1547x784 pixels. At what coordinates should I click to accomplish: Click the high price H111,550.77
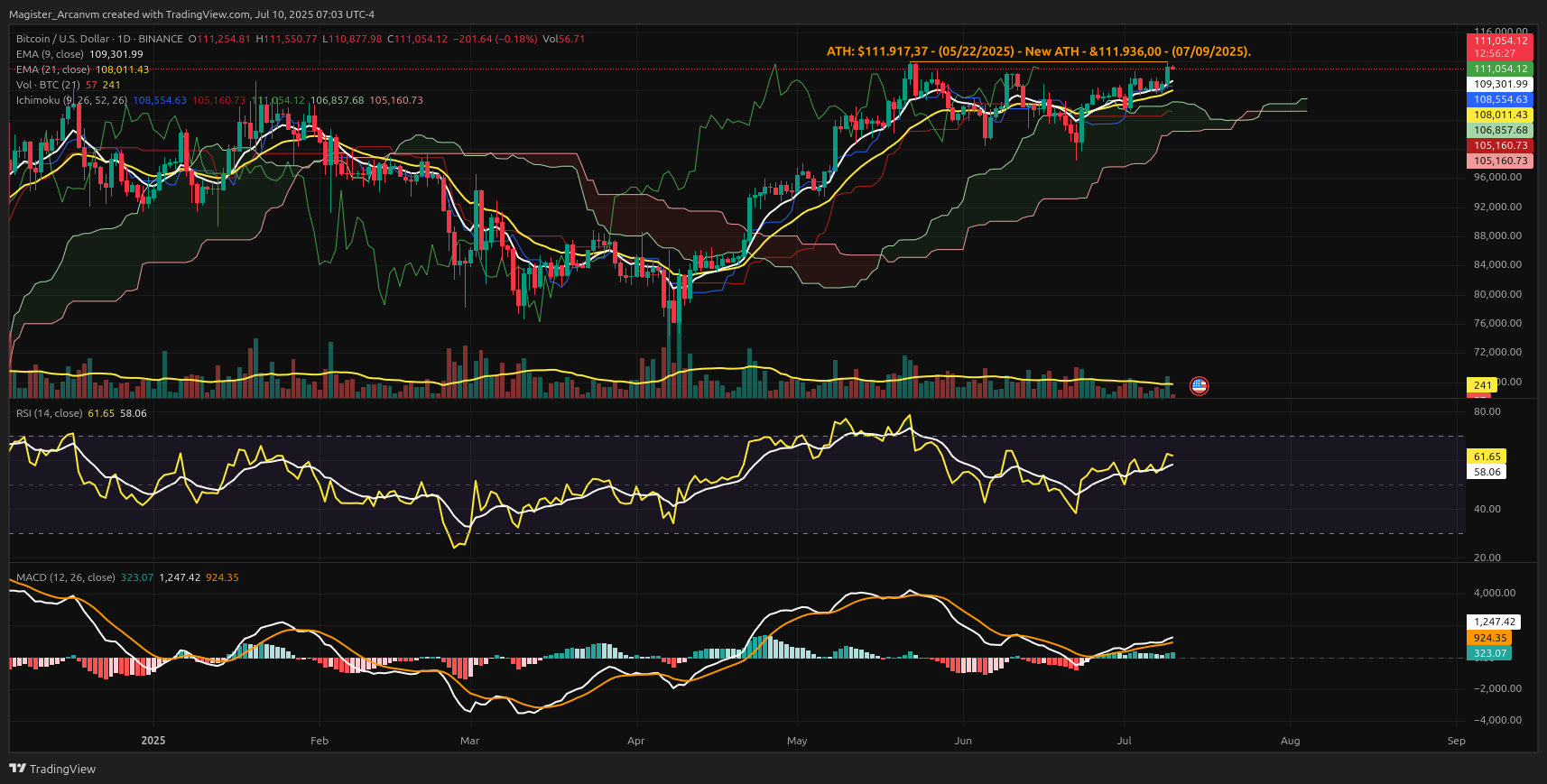(286, 39)
